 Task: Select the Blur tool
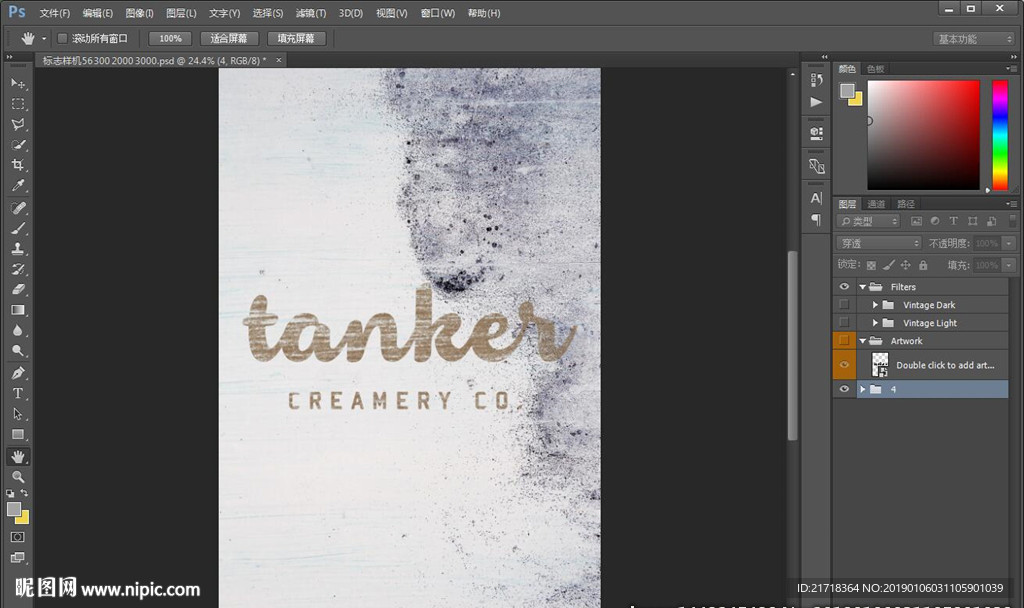click(18, 330)
